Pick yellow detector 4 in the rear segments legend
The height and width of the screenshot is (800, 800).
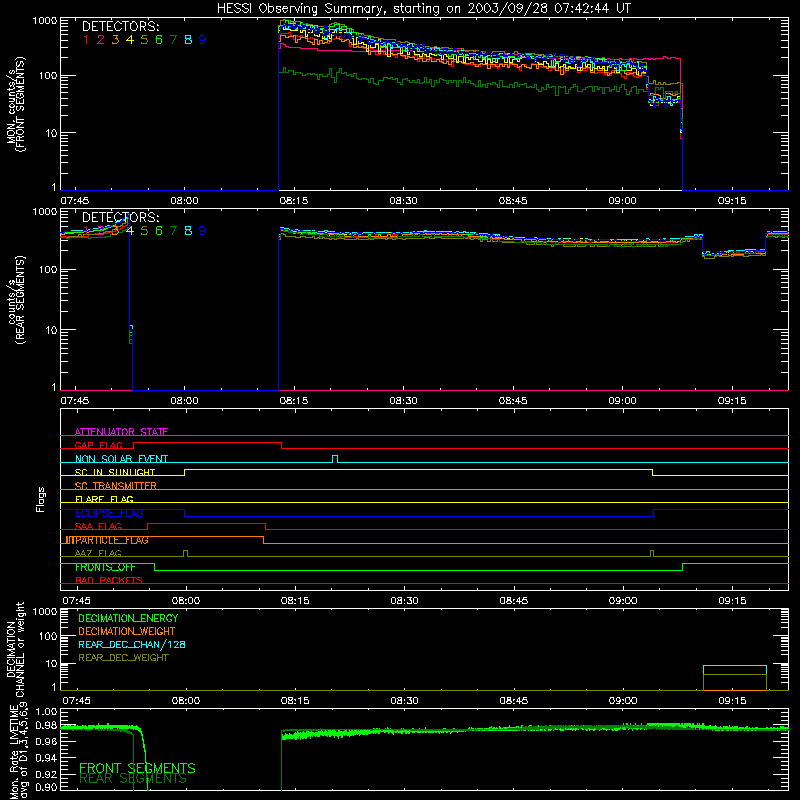130,231
